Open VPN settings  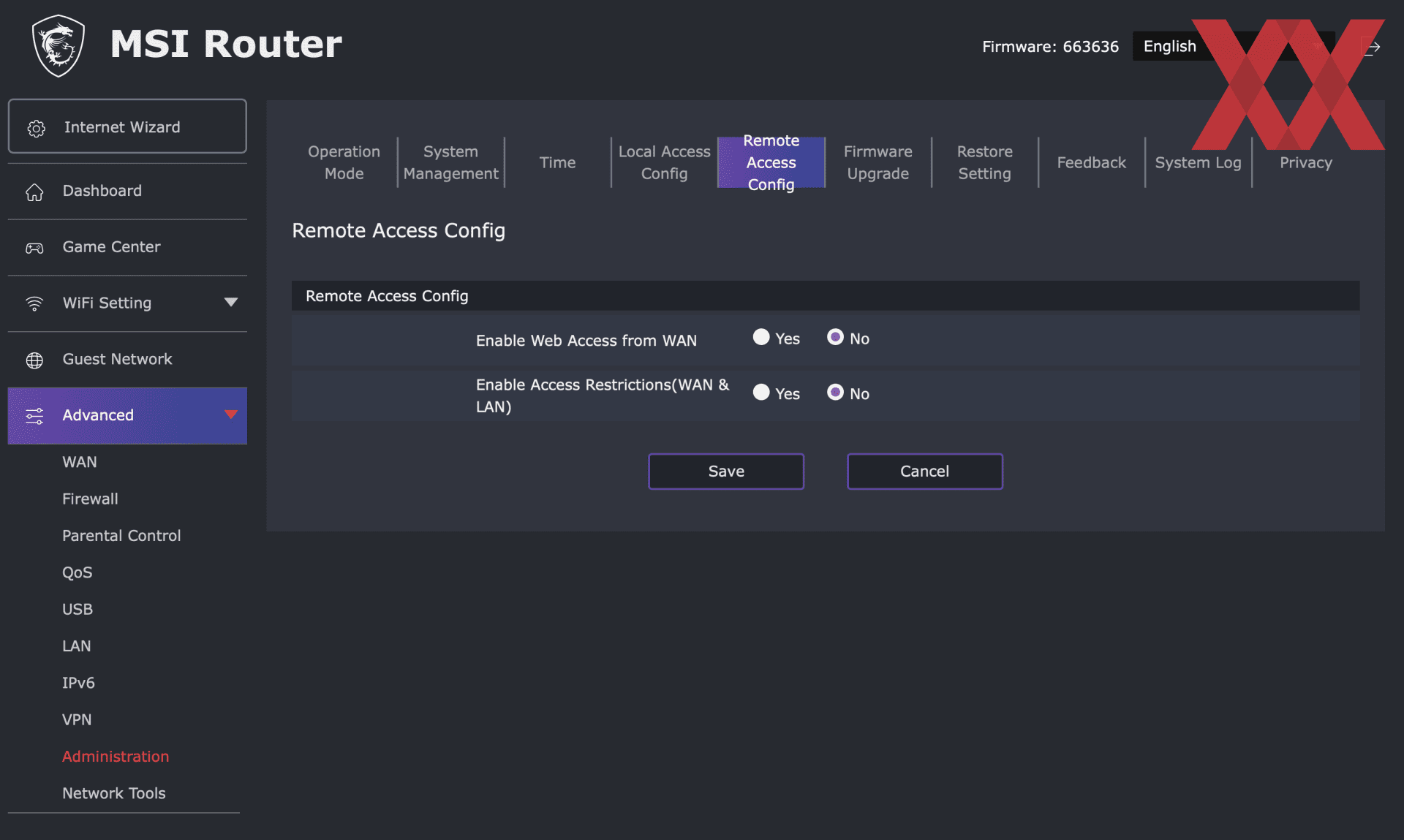coord(77,719)
